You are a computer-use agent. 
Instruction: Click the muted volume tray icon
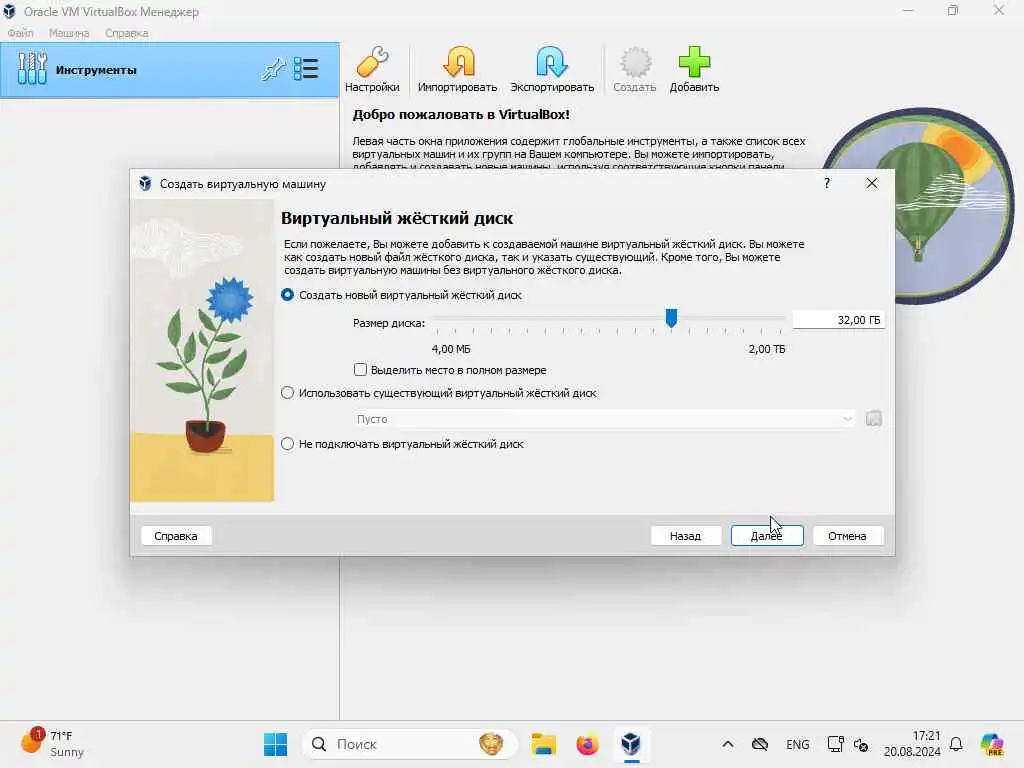pyautogui.click(x=861, y=744)
